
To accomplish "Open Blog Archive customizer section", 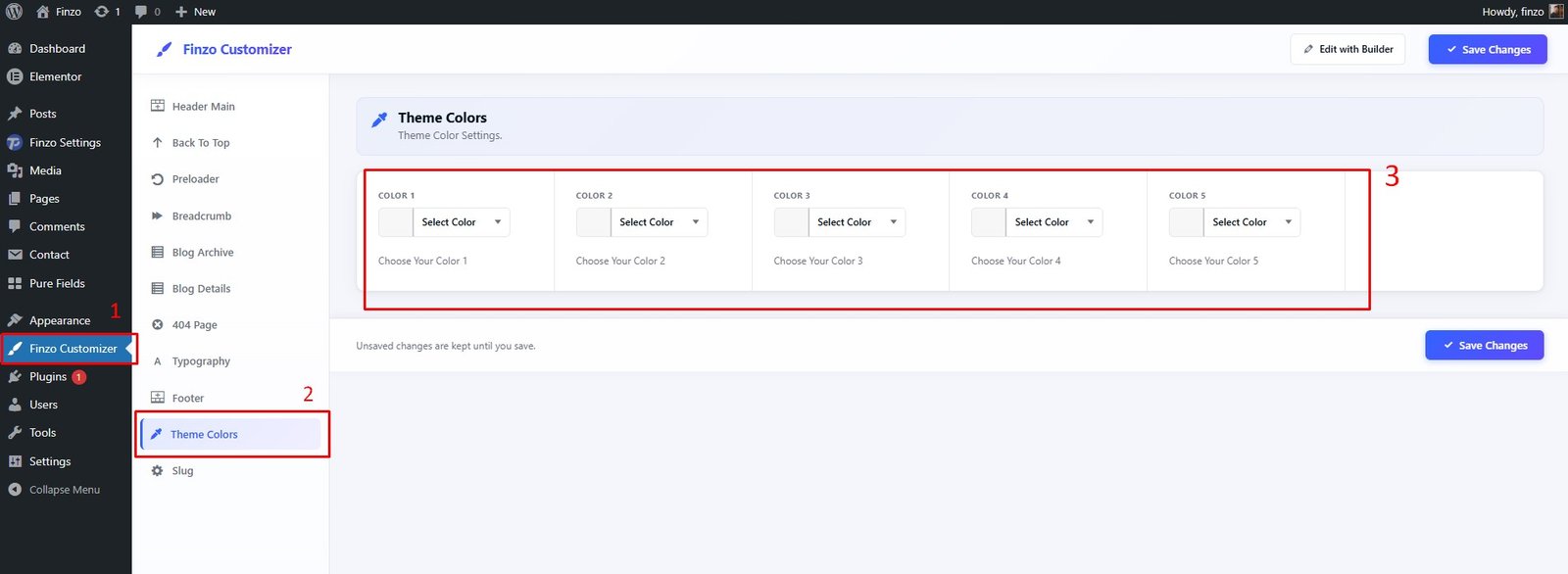I will (x=231, y=252).
